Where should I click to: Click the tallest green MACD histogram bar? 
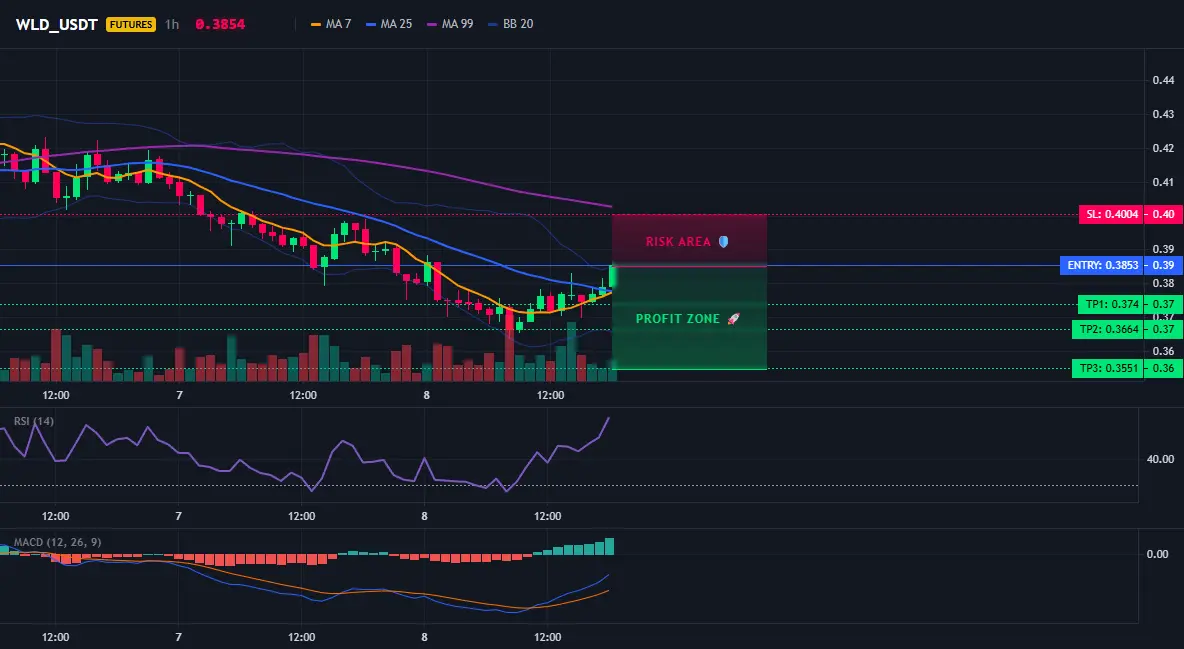tap(609, 547)
